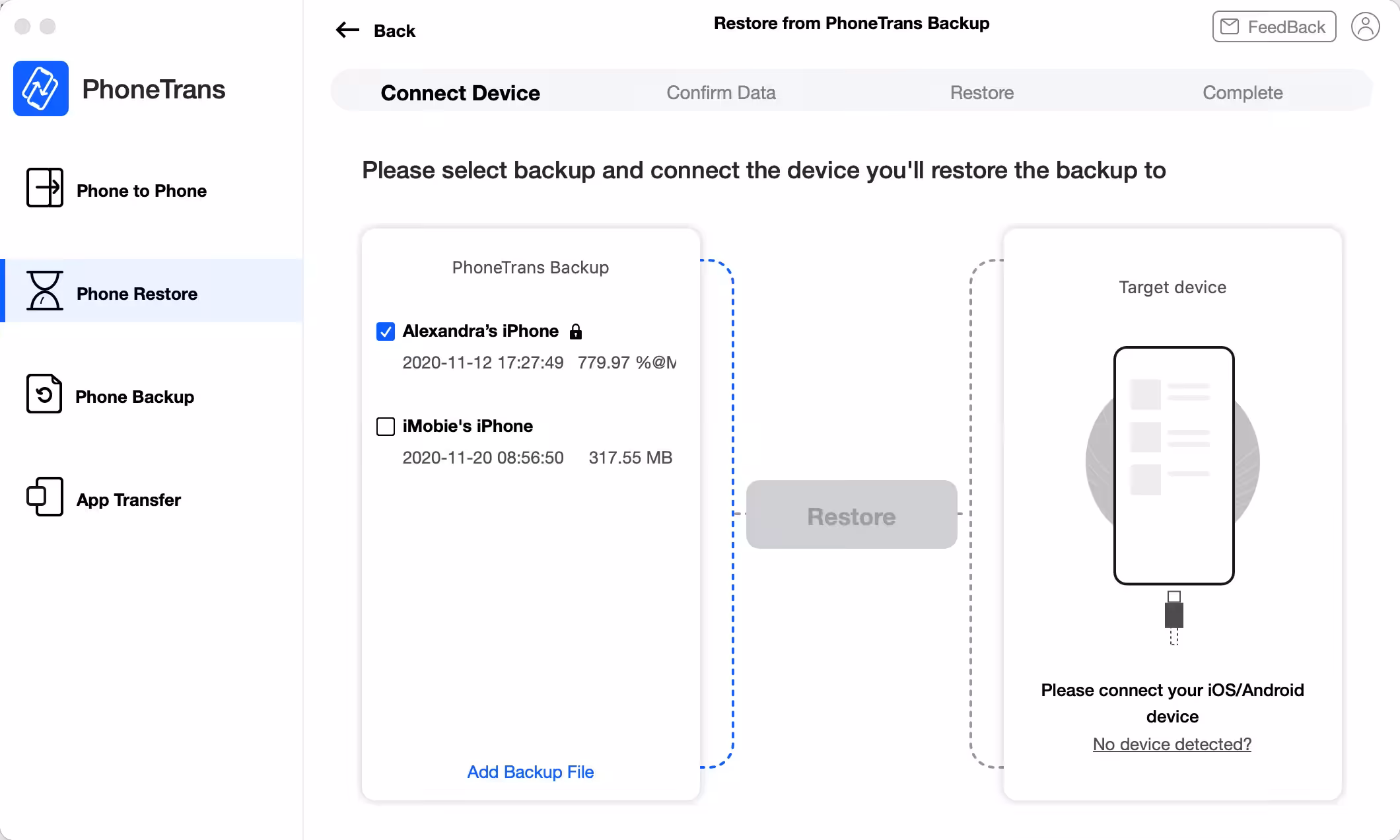Click the App Transfer icon
This screenshot has width=1400, height=840.
point(45,497)
